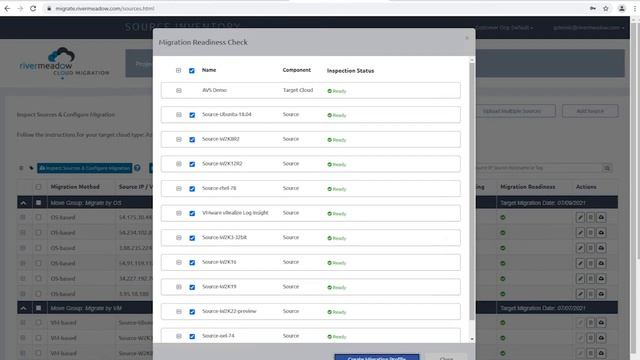The image size is (640, 360).
Task: Click the RiverMeadow Cloud Migration logo
Action: (x=64, y=62)
